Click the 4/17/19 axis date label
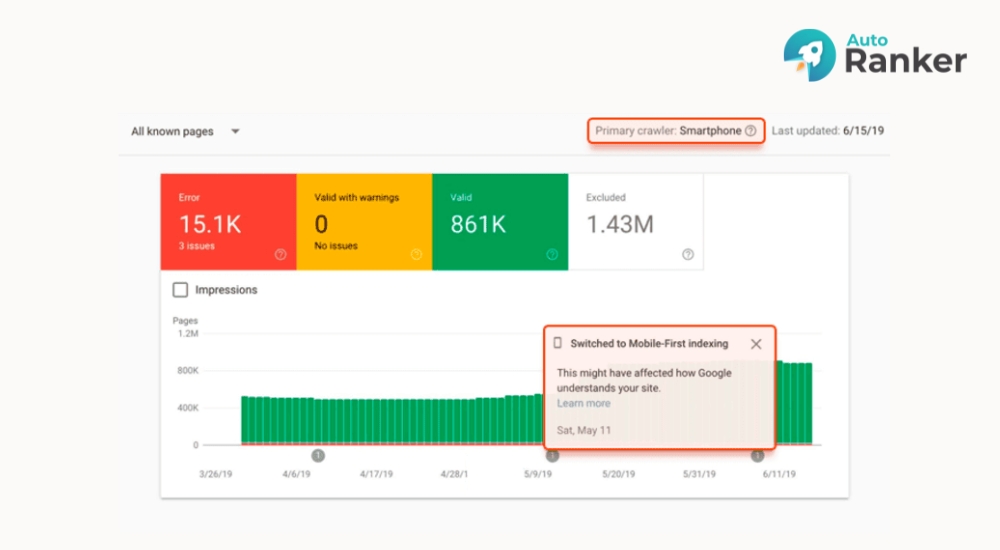Image resolution: width=1000 pixels, height=550 pixels. pyautogui.click(x=376, y=474)
